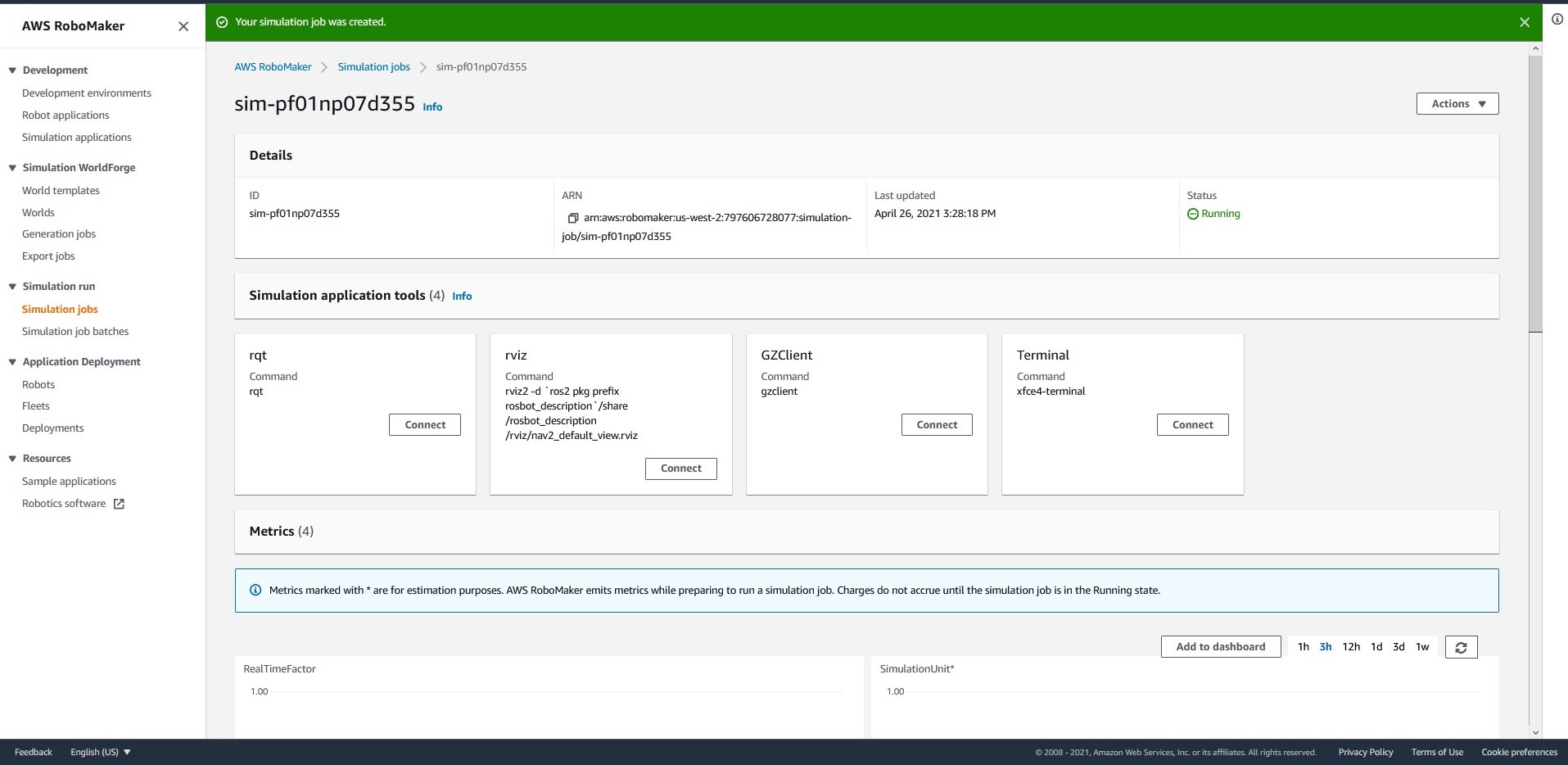The height and width of the screenshot is (765, 1568).
Task: Open Worlds in sidebar
Action: [38, 213]
